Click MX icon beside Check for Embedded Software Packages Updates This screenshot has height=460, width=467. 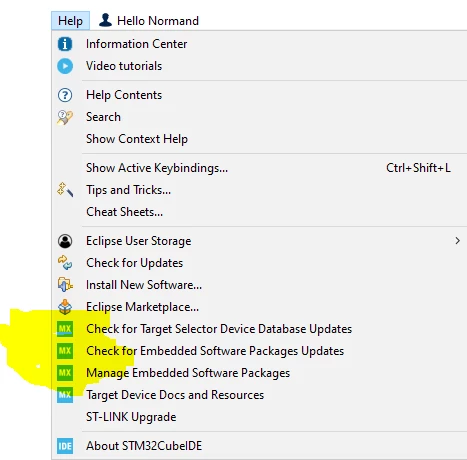pyautogui.click(x=65, y=351)
